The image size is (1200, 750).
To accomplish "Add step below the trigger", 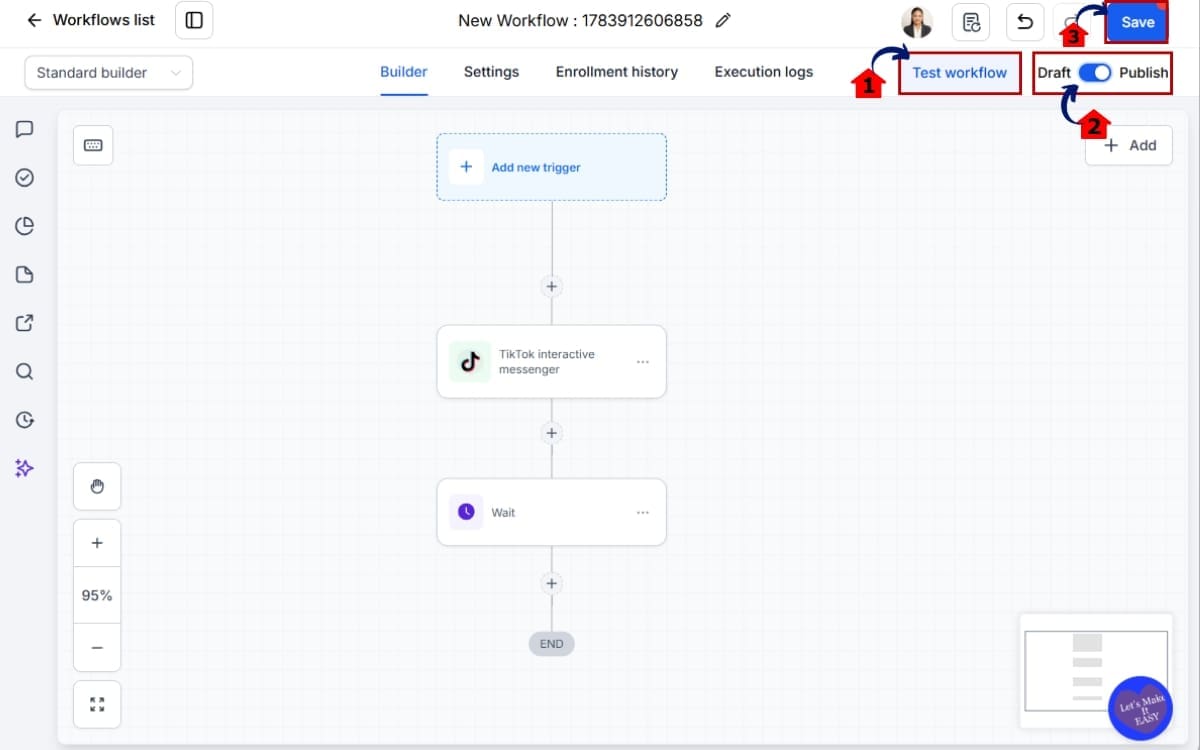I will click(x=551, y=286).
